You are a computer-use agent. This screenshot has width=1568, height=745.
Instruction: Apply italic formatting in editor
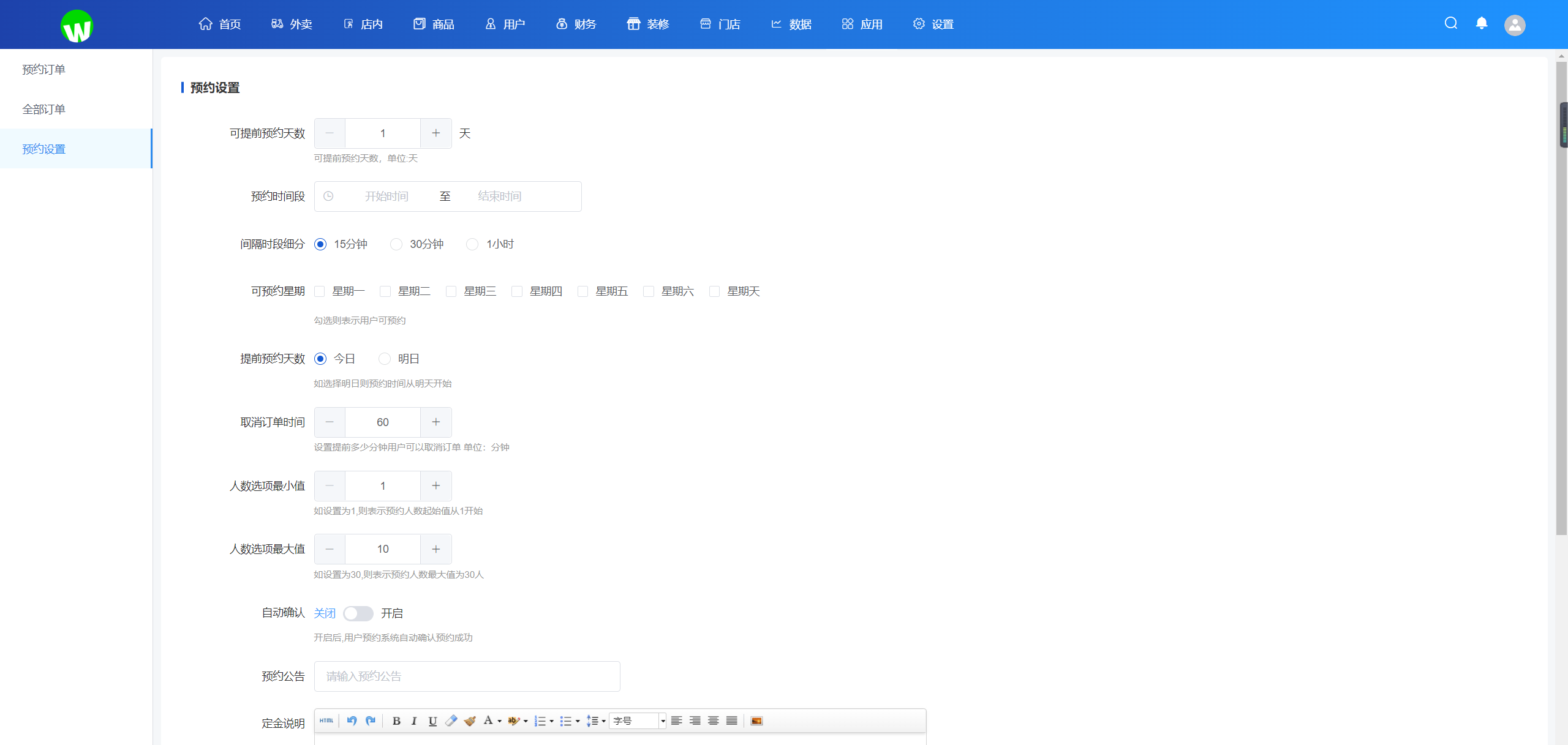(414, 721)
